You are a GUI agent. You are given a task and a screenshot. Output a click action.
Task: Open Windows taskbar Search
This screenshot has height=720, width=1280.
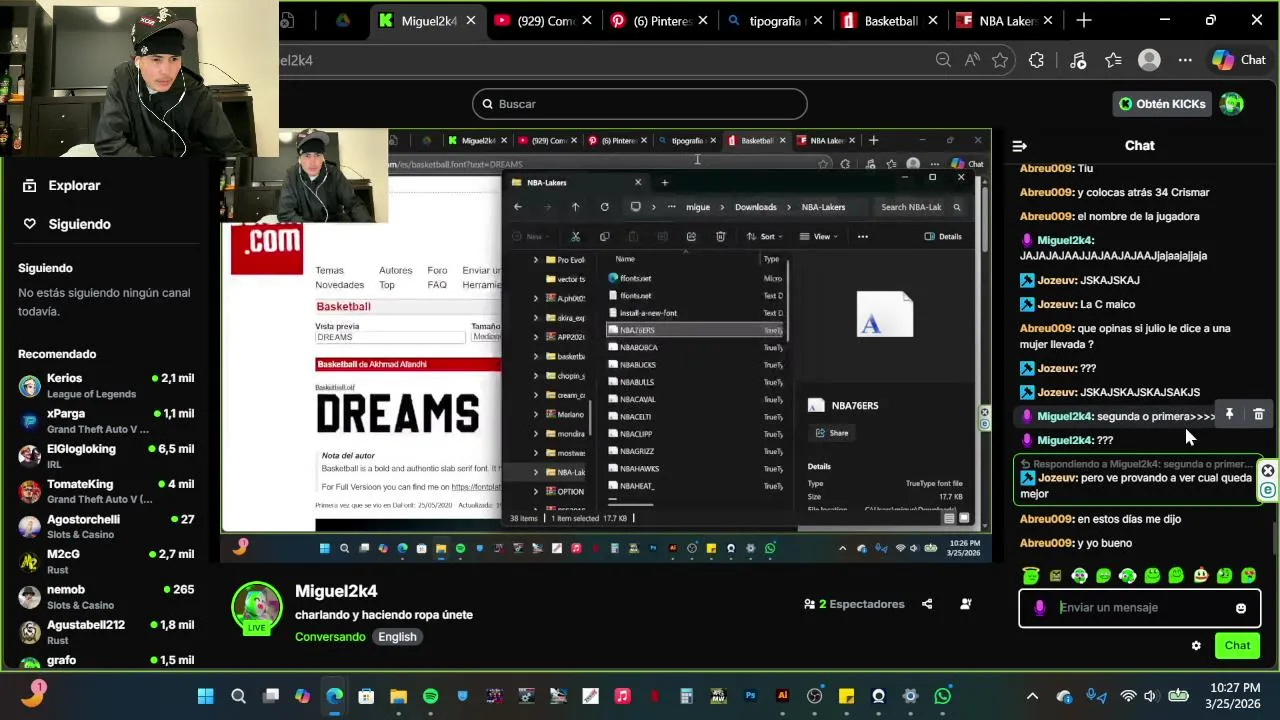238,696
